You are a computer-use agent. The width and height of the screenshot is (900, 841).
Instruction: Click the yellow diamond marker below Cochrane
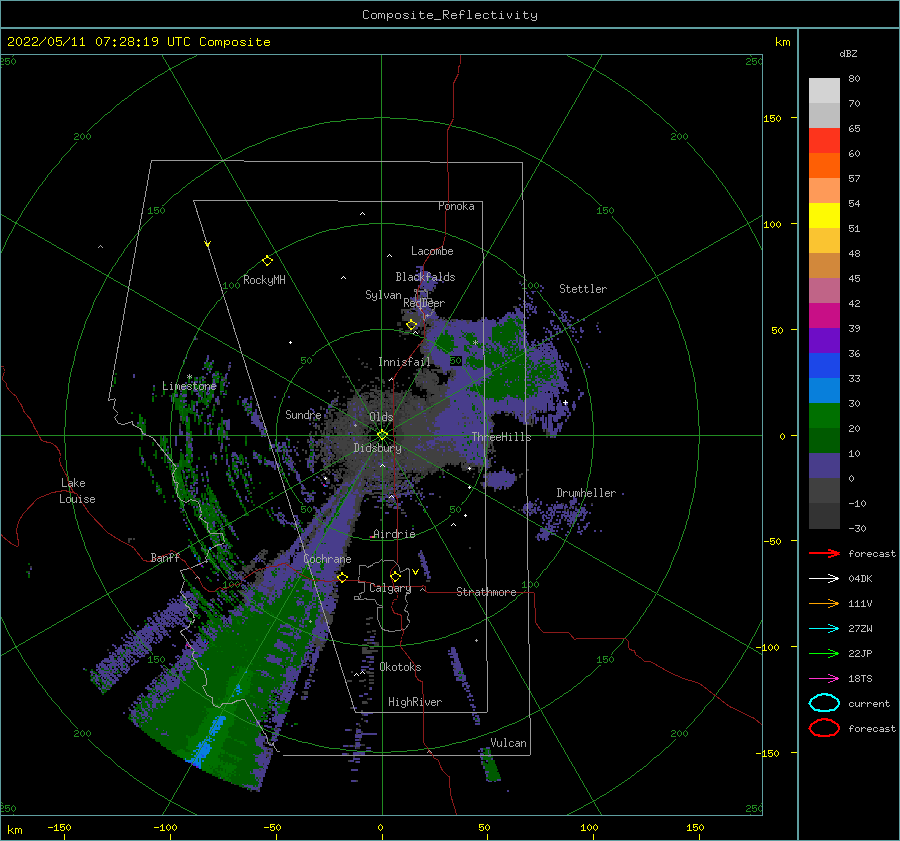coord(342,577)
